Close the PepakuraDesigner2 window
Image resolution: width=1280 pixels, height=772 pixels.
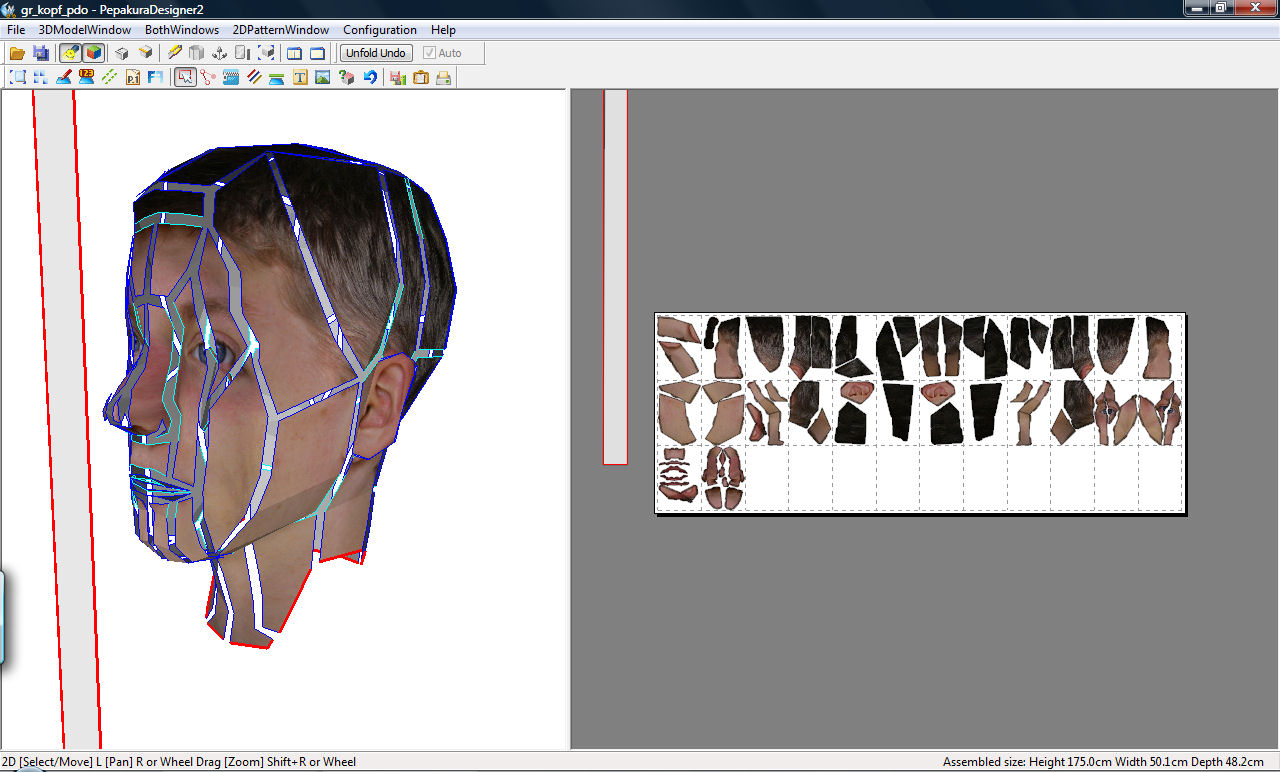tap(1254, 7)
